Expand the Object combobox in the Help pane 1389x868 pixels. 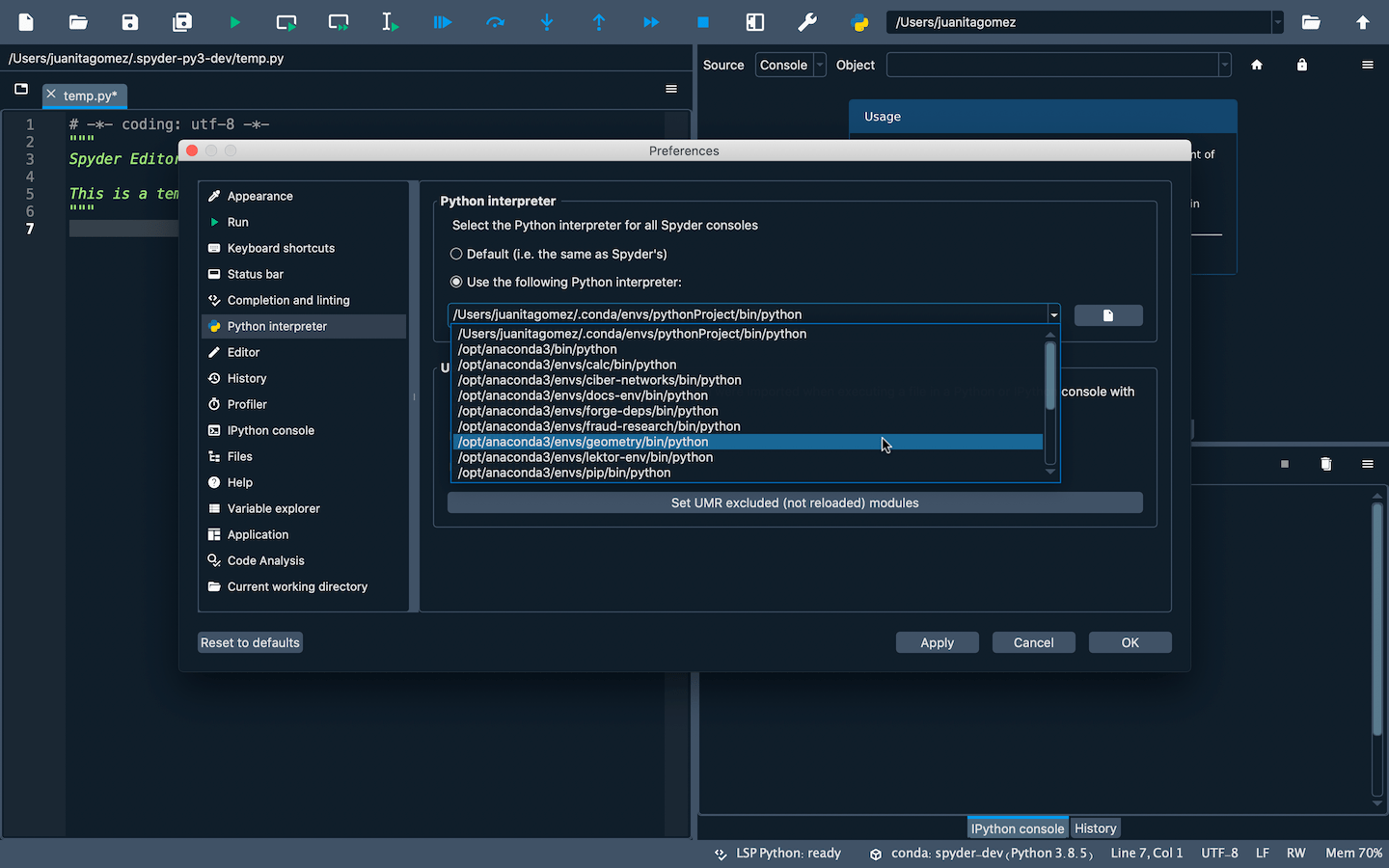click(1223, 65)
